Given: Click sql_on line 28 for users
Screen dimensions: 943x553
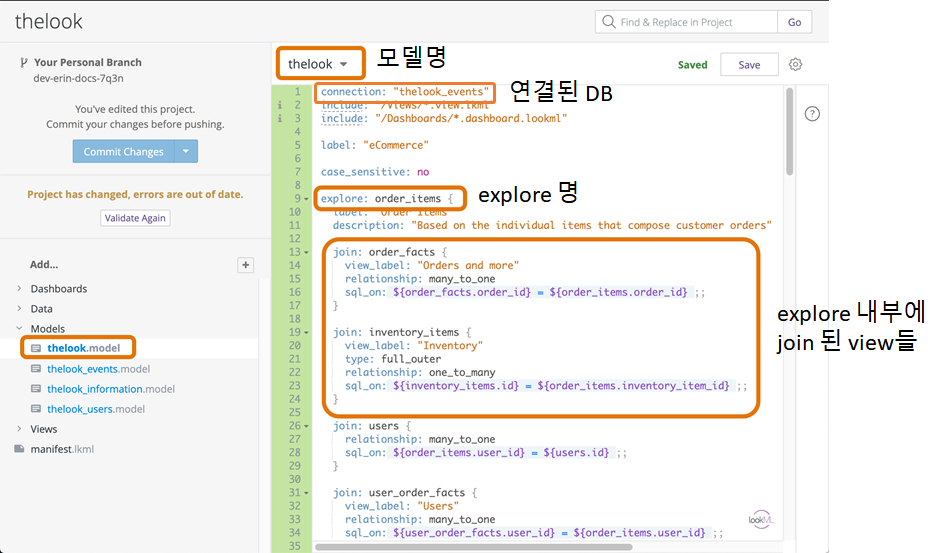Looking at the screenshot, I should tap(486, 453).
